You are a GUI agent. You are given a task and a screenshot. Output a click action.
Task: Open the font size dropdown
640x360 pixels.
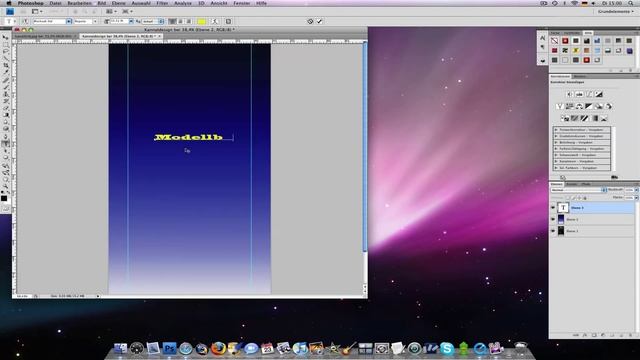131,21
